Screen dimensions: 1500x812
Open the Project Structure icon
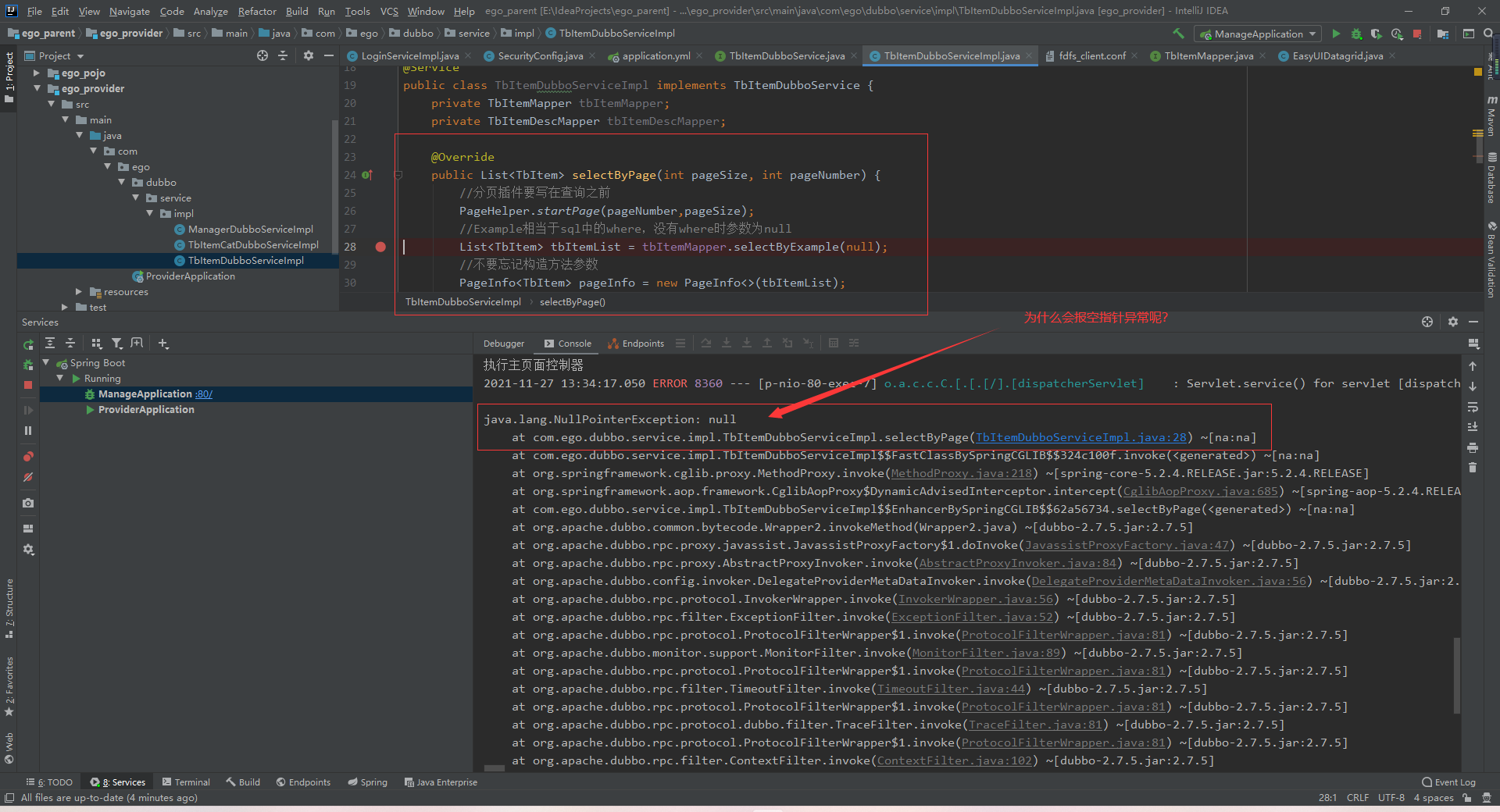(1443, 34)
